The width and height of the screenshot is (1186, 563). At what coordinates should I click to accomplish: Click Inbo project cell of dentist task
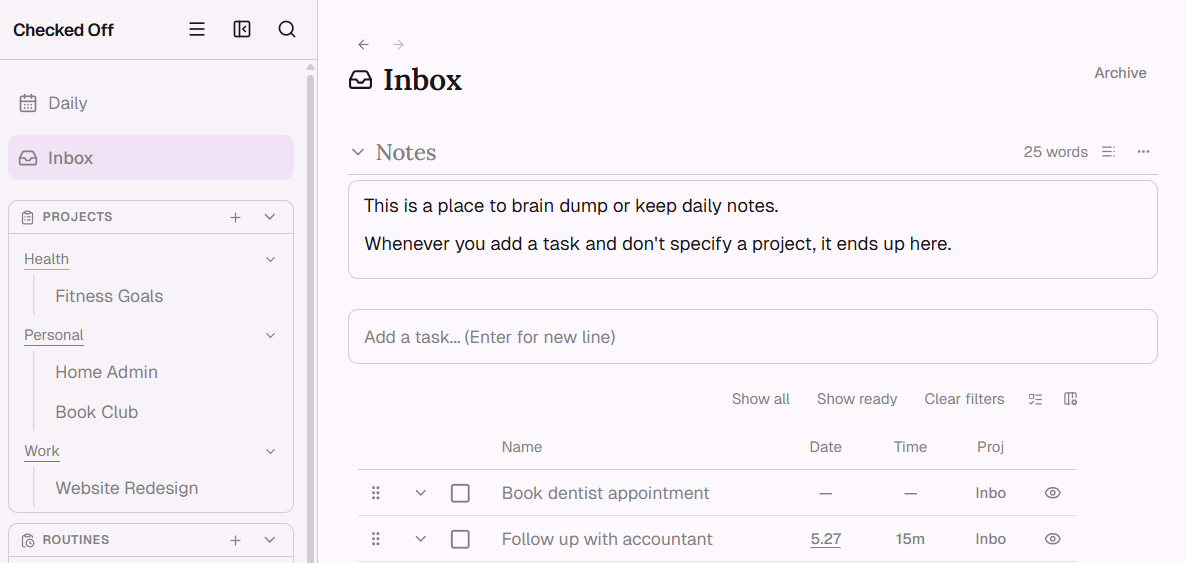click(990, 493)
